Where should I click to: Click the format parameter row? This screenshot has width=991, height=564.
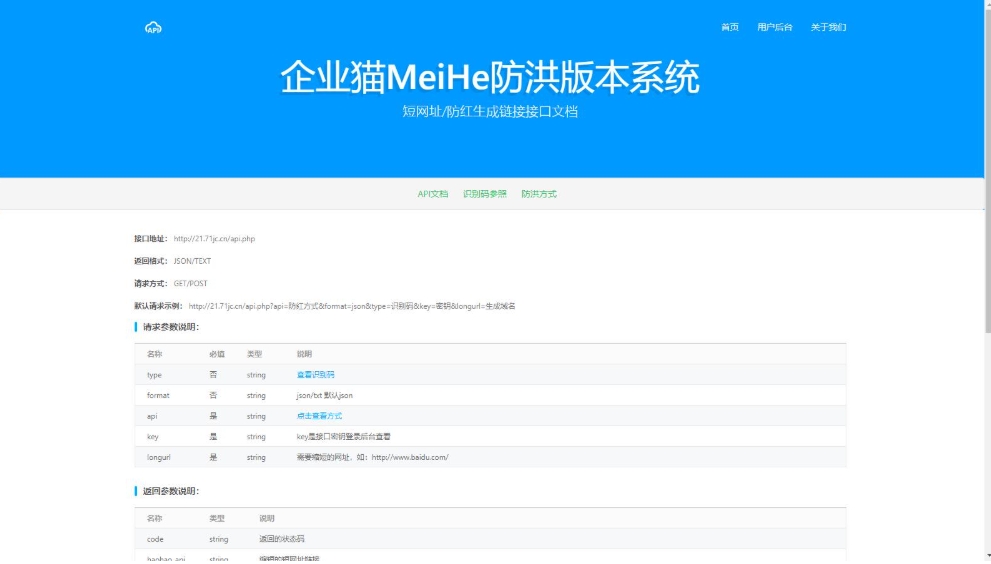490,396
